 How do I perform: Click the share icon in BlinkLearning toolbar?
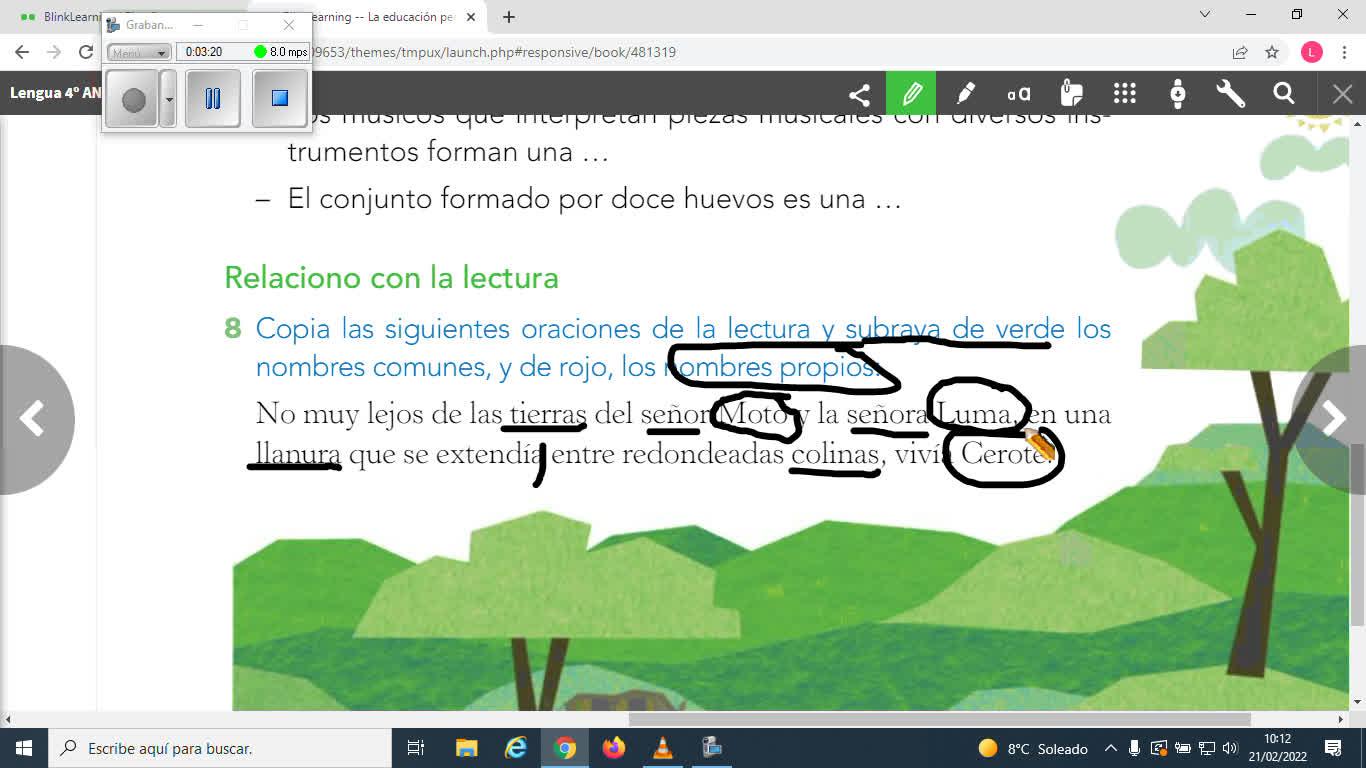[x=859, y=94]
